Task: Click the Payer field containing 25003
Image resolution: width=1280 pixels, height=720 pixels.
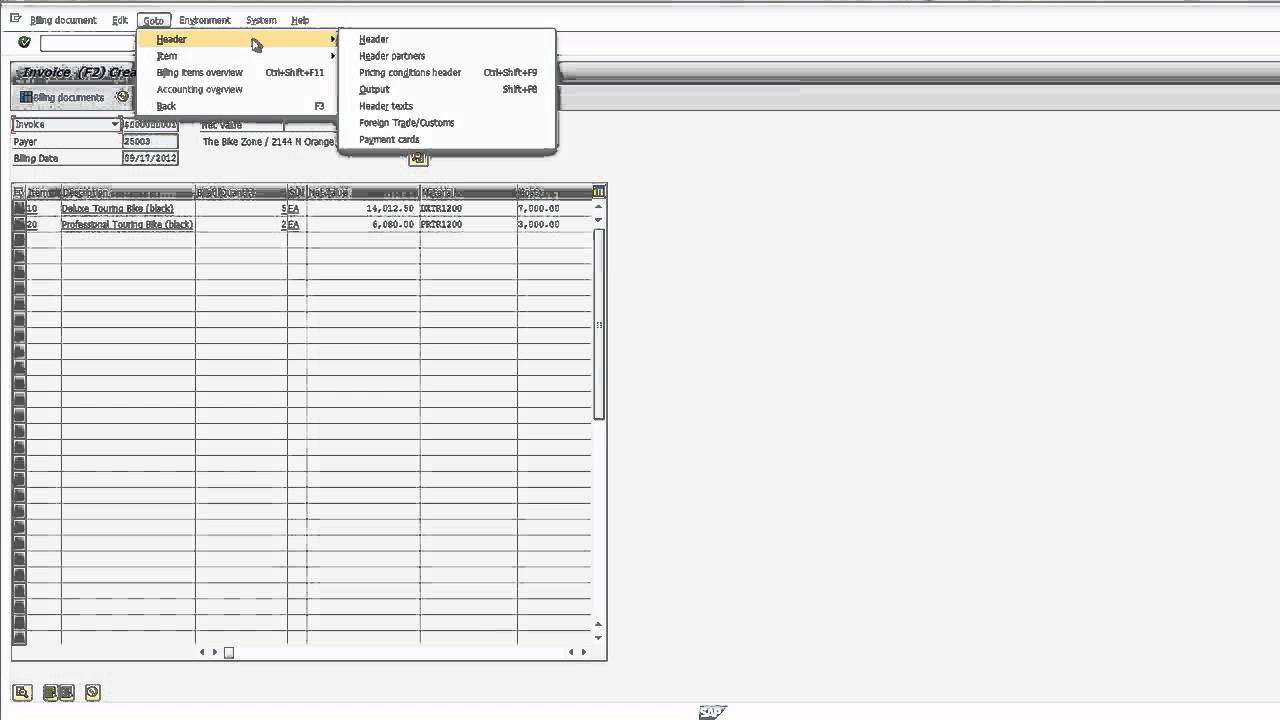Action: (150, 142)
